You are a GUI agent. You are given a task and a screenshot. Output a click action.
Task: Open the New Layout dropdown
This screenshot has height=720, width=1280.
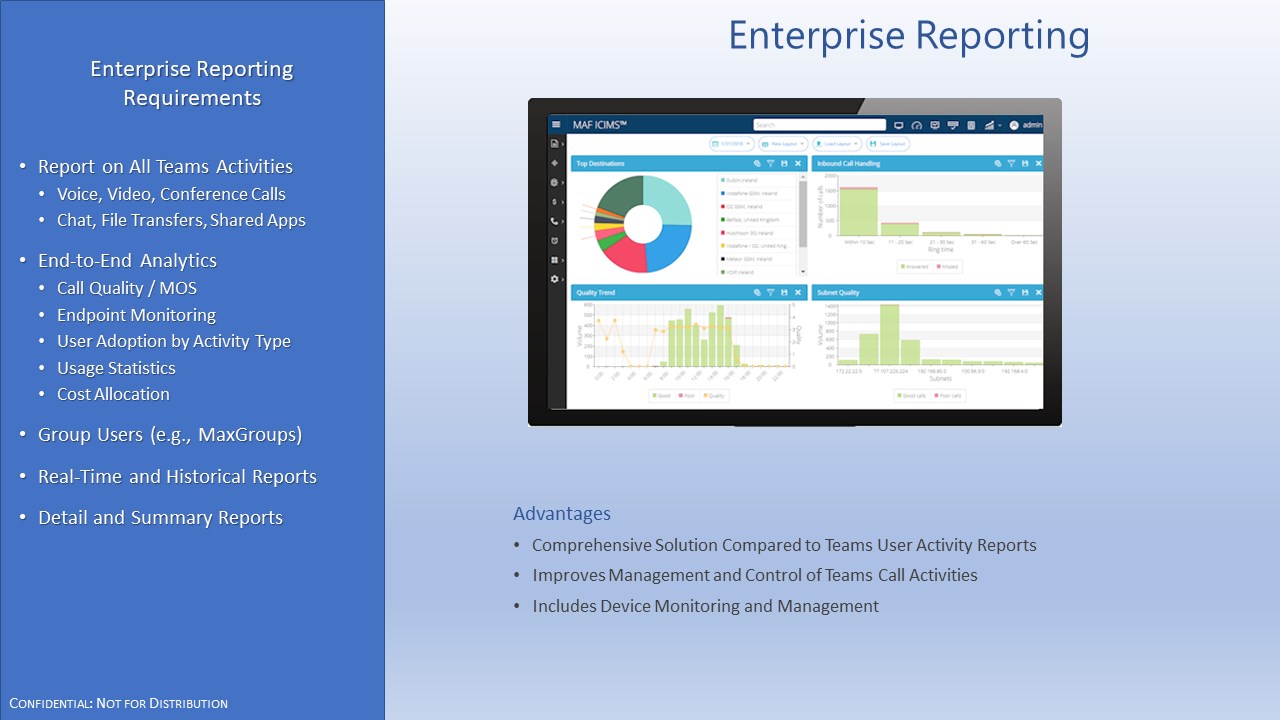[783, 144]
